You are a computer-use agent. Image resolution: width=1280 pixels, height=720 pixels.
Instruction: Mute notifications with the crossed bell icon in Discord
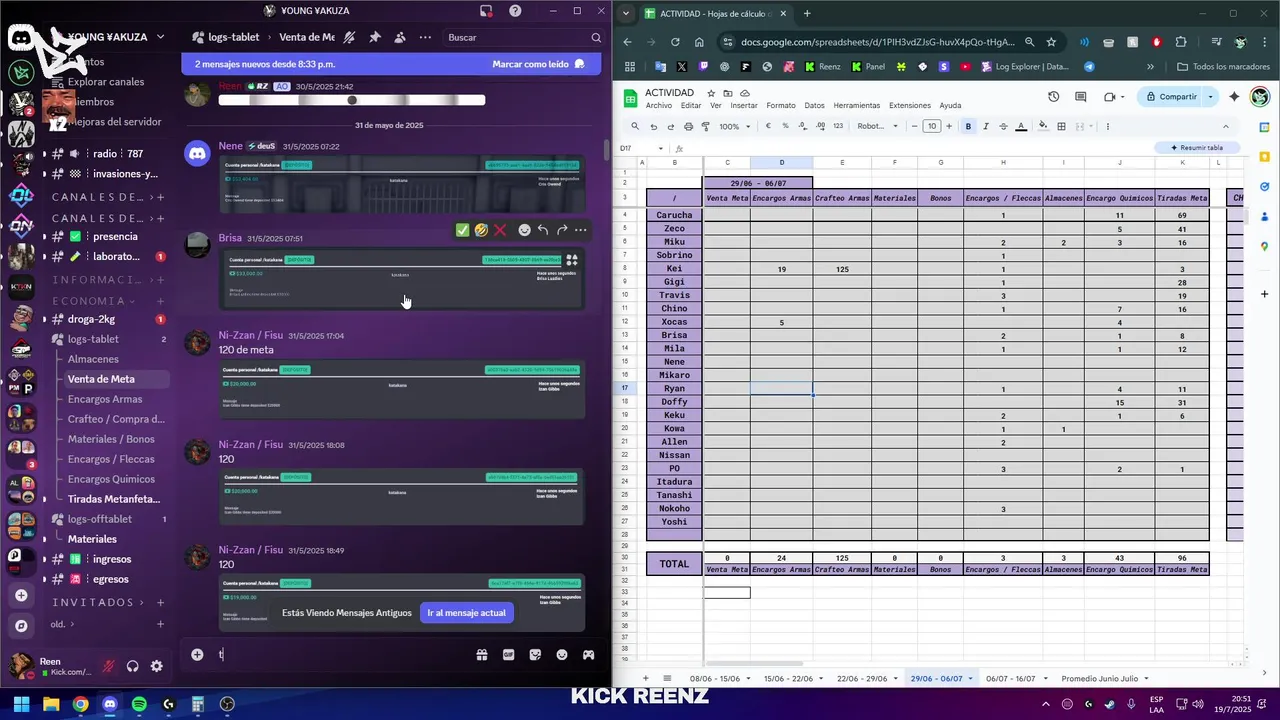point(349,37)
